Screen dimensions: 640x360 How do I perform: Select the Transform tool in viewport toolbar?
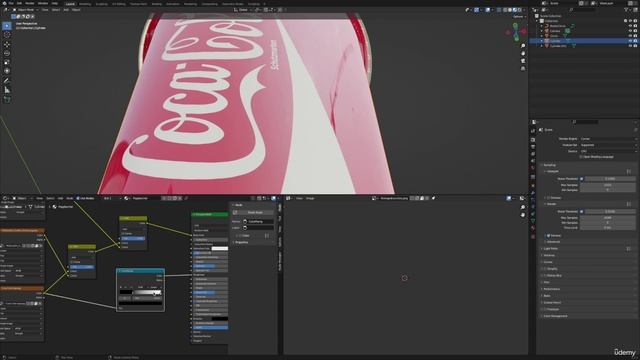click(7, 71)
